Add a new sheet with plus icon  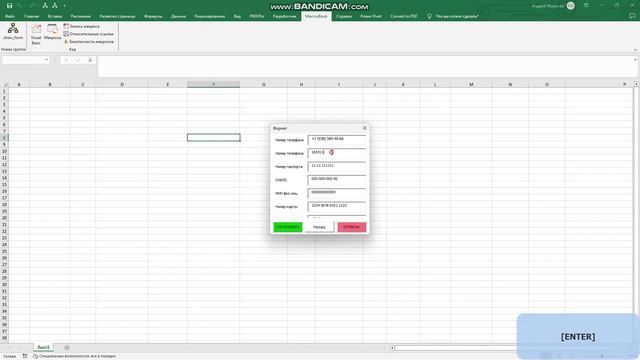pyautogui.click(x=67, y=347)
